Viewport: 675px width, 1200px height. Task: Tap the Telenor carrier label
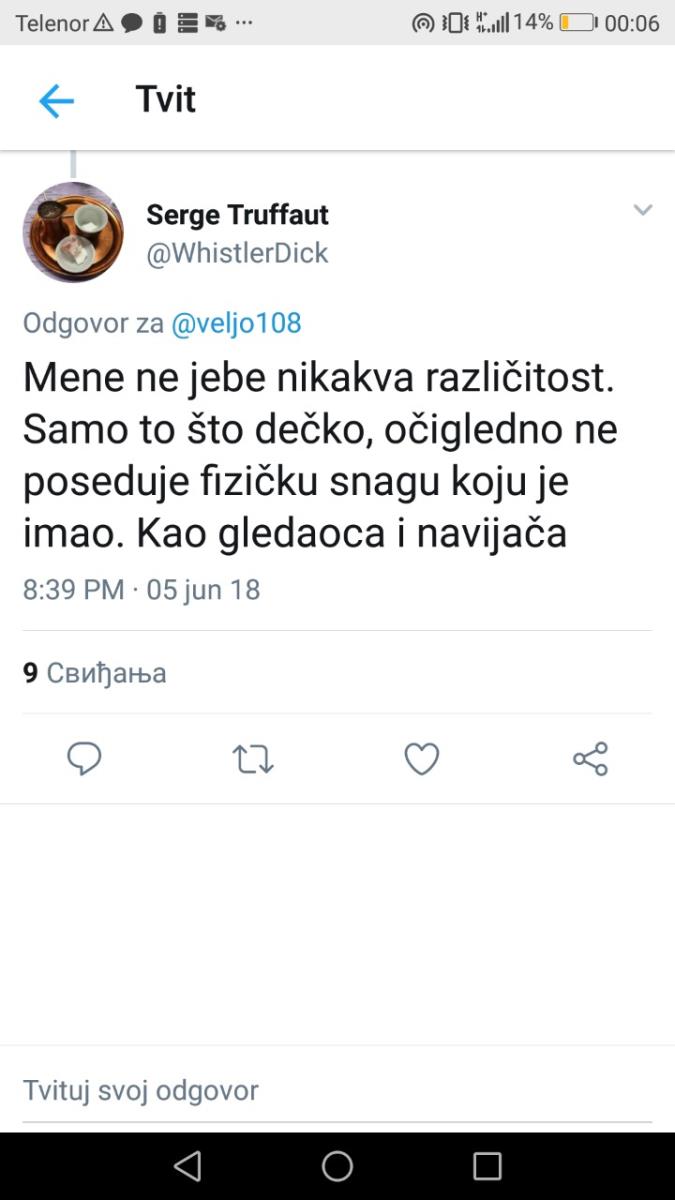tap(52, 23)
